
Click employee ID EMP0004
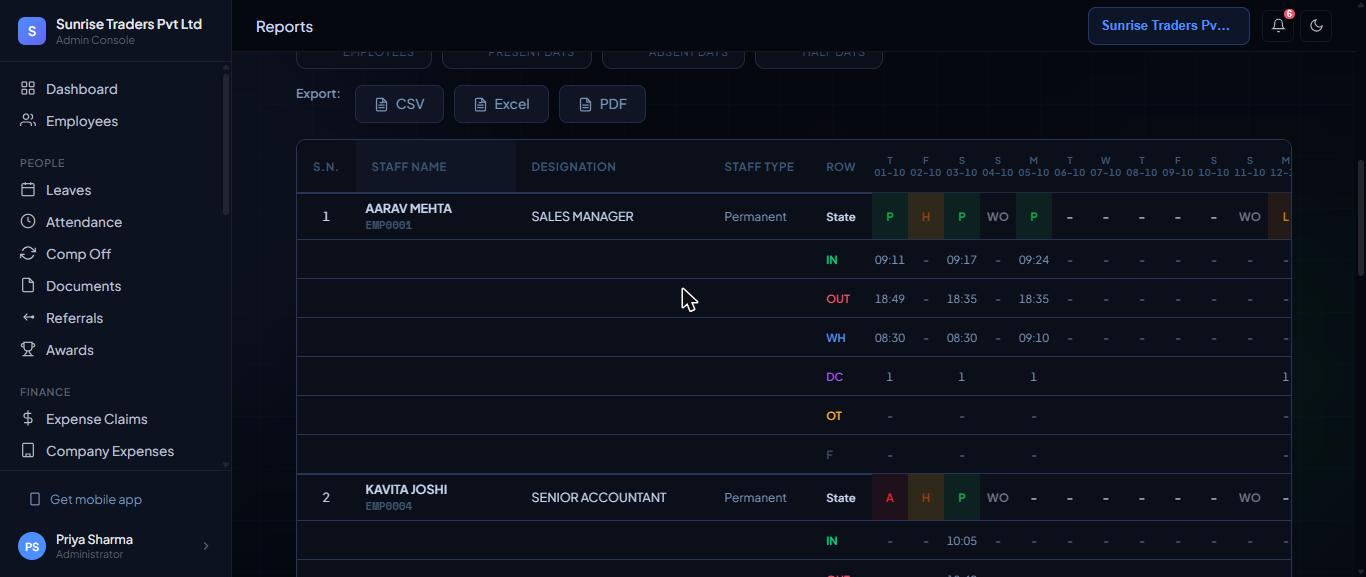coord(388,507)
